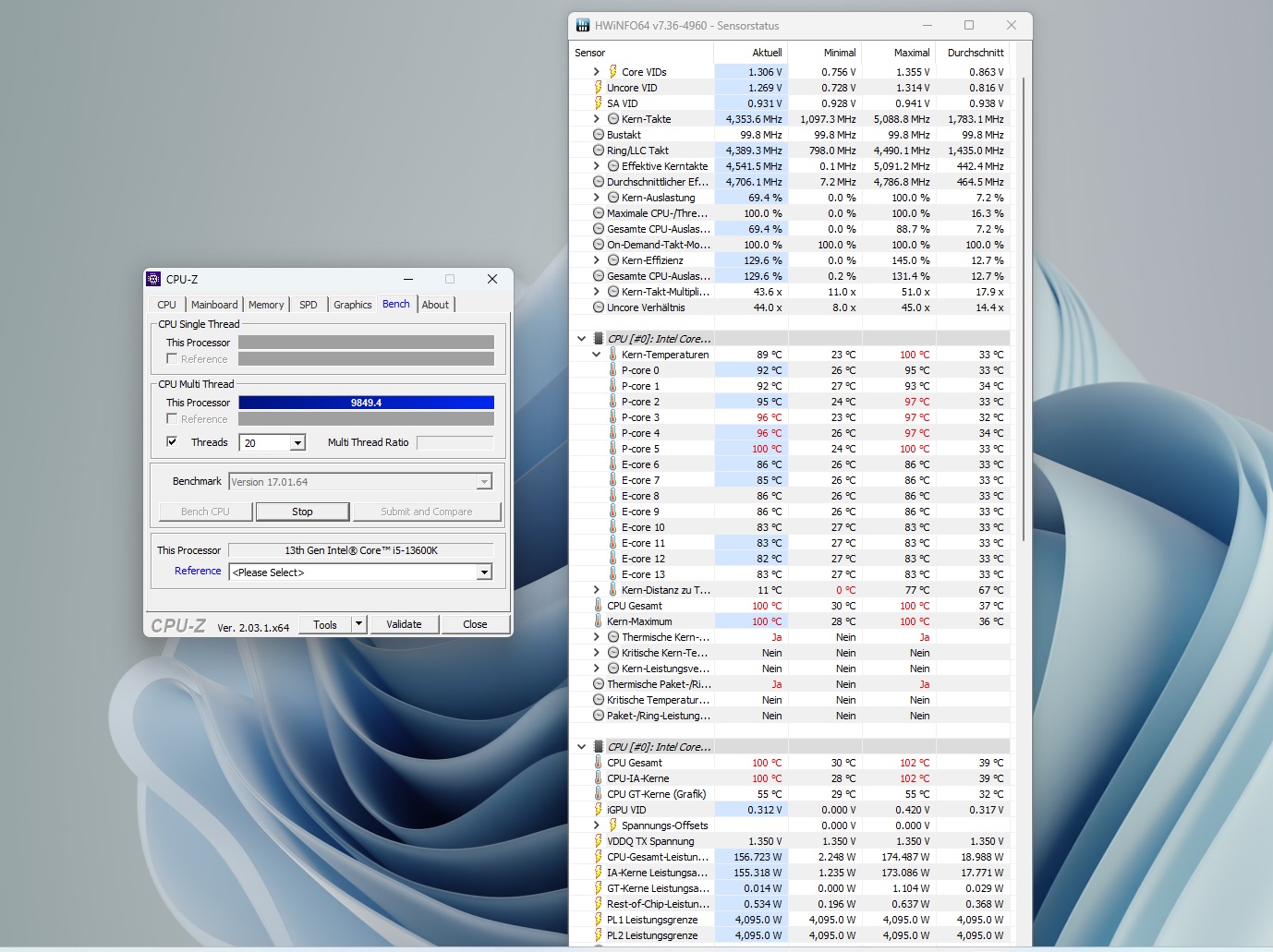Screen dimensions: 1273x952
Task: Click the HWiNFO64 title bar icon
Action: [x=583, y=25]
